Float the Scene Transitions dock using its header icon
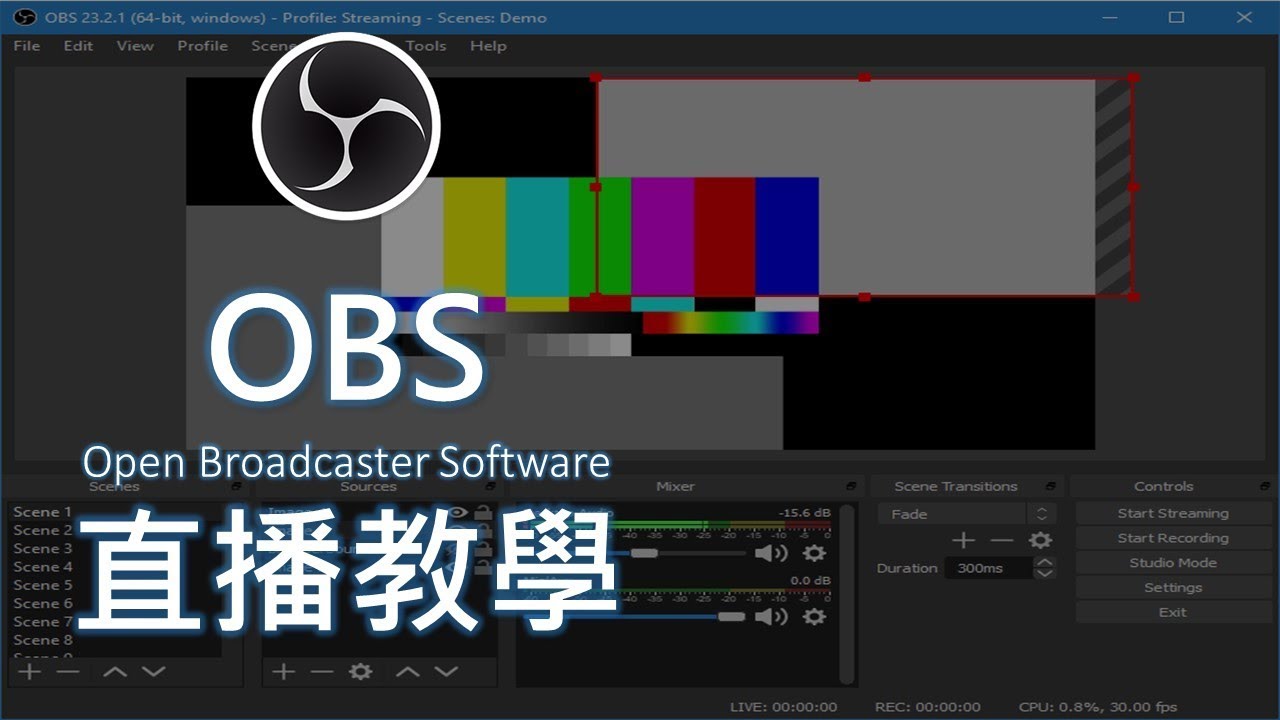The image size is (1280, 720). click(x=1051, y=486)
